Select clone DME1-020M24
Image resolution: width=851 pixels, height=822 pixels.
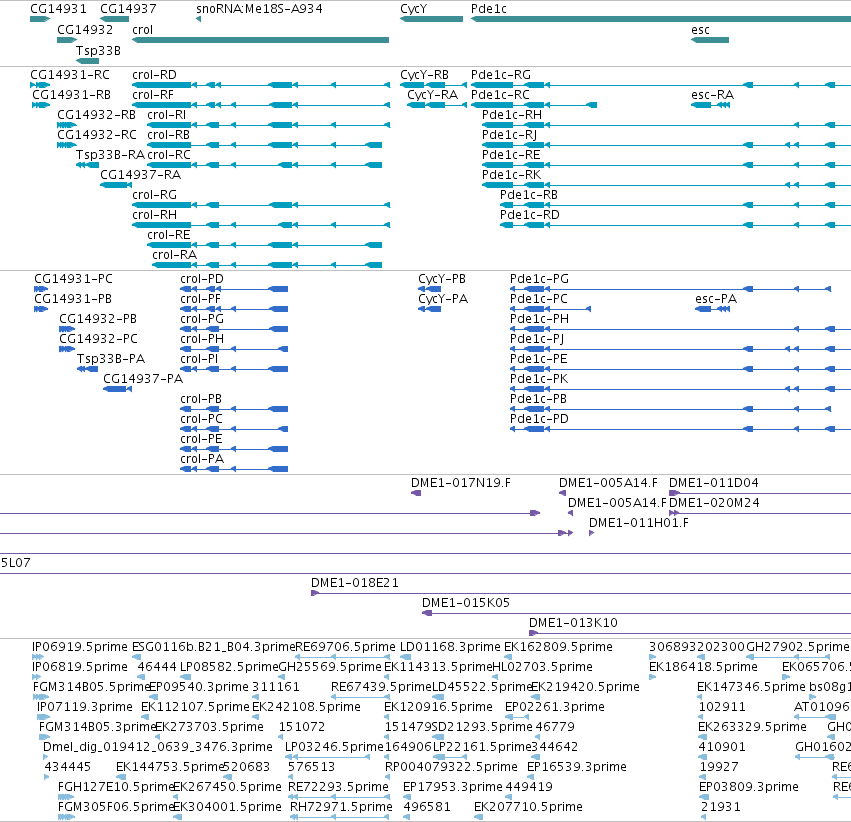[x=760, y=513]
